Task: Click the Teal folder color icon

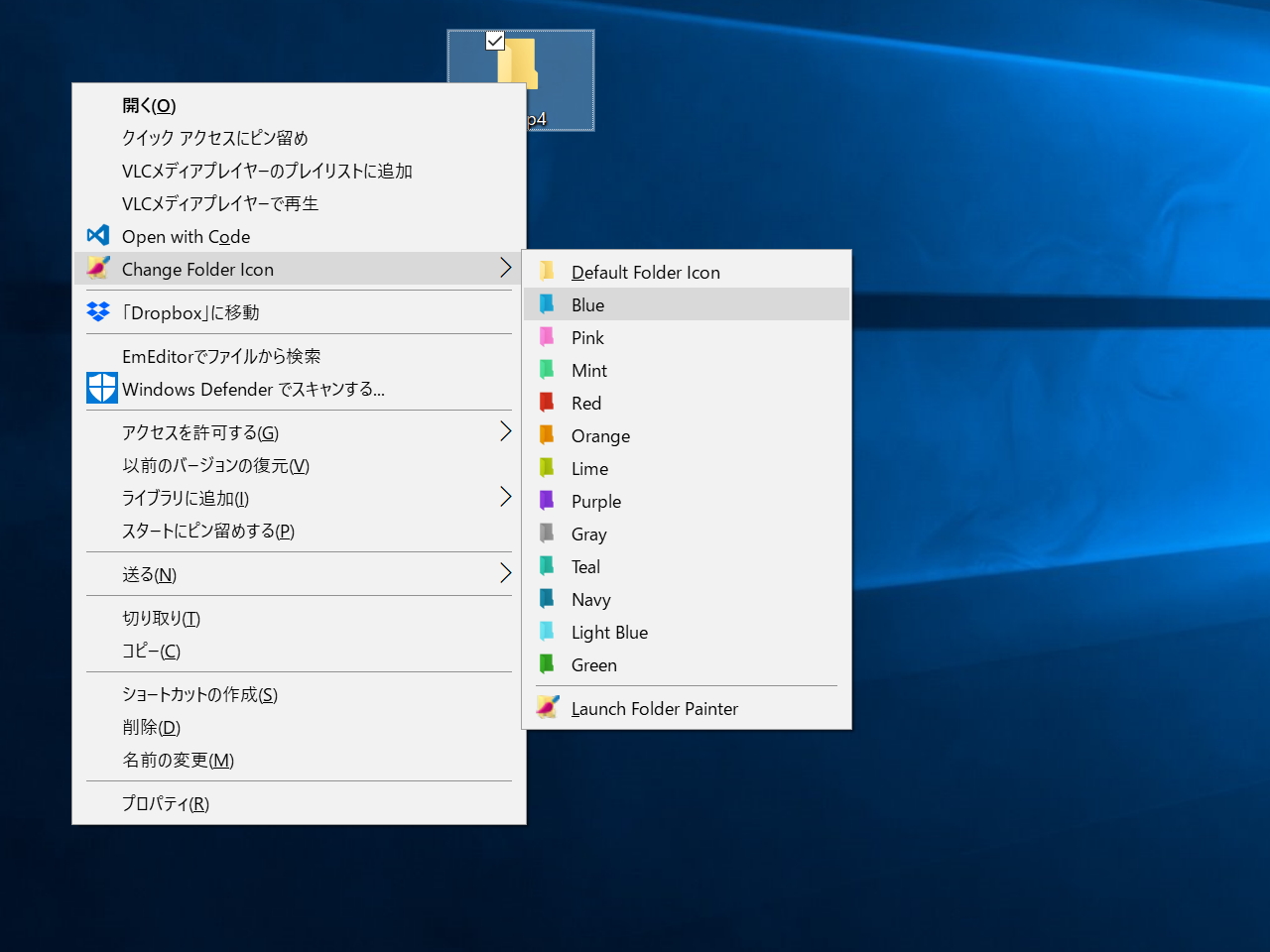Action: tap(547, 565)
